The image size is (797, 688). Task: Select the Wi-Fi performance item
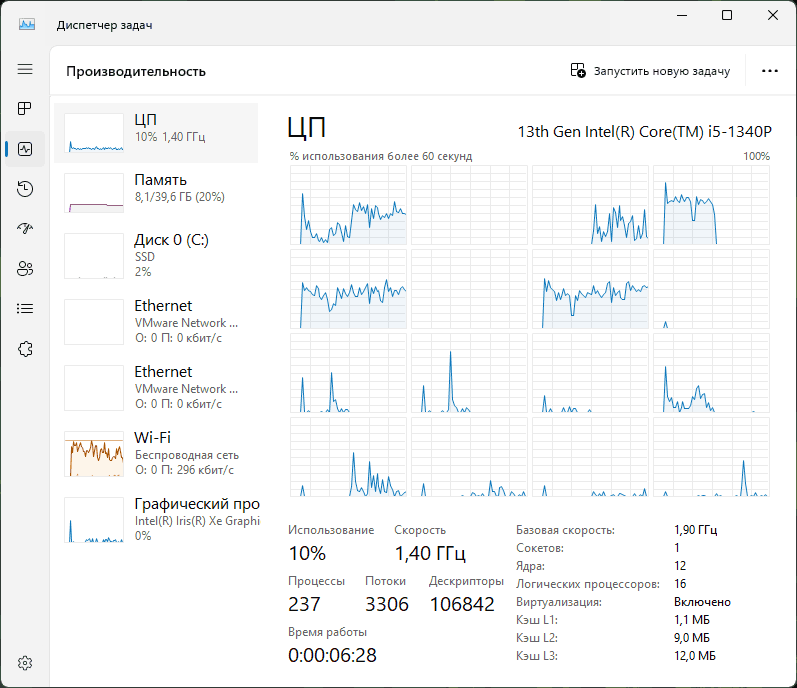[x=156, y=454]
